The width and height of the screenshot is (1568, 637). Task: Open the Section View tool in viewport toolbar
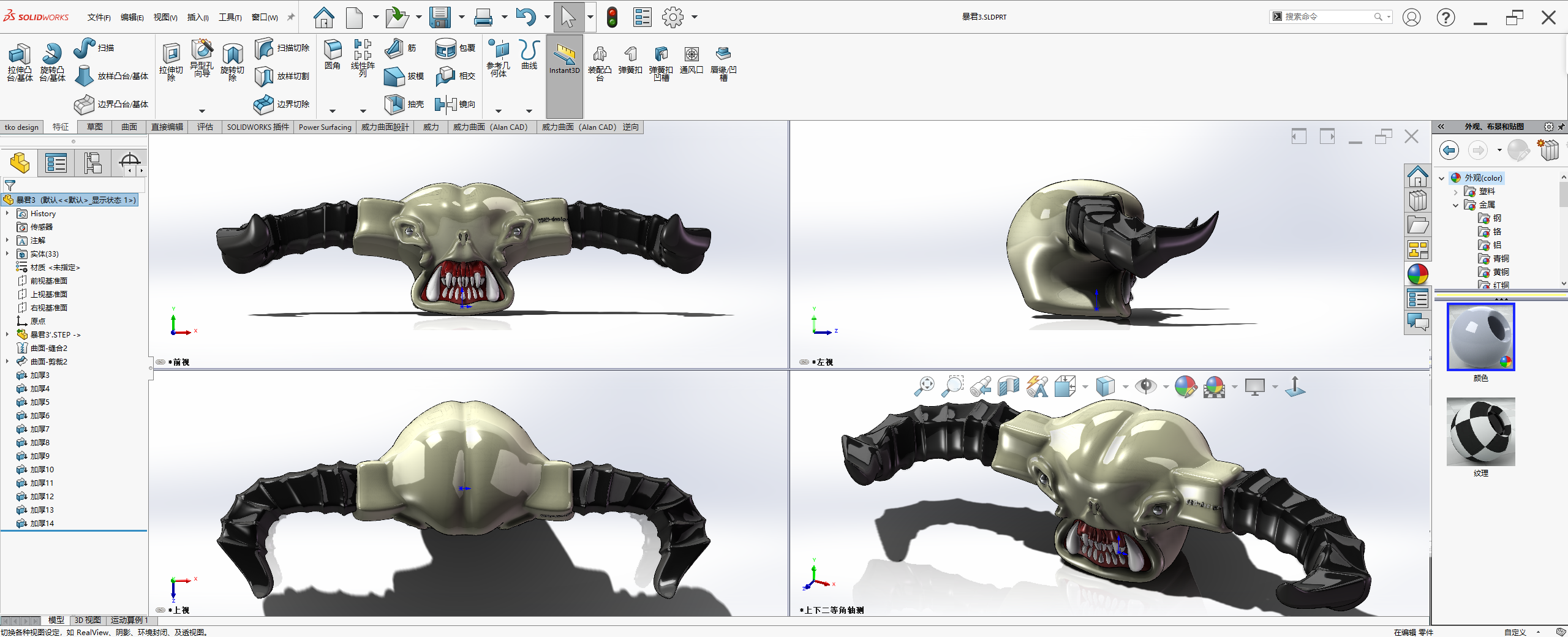coord(1008,386)
